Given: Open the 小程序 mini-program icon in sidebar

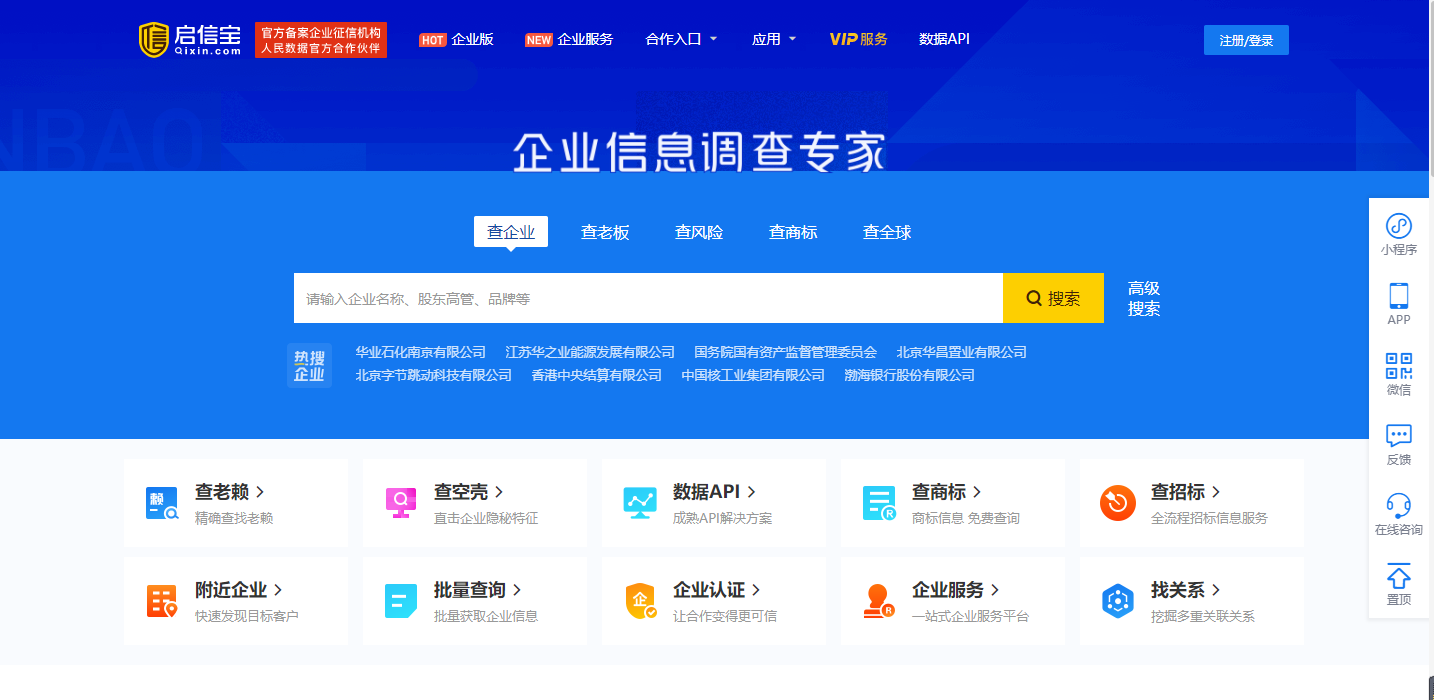Looking at the screenshot, I should coord(1398,232).
